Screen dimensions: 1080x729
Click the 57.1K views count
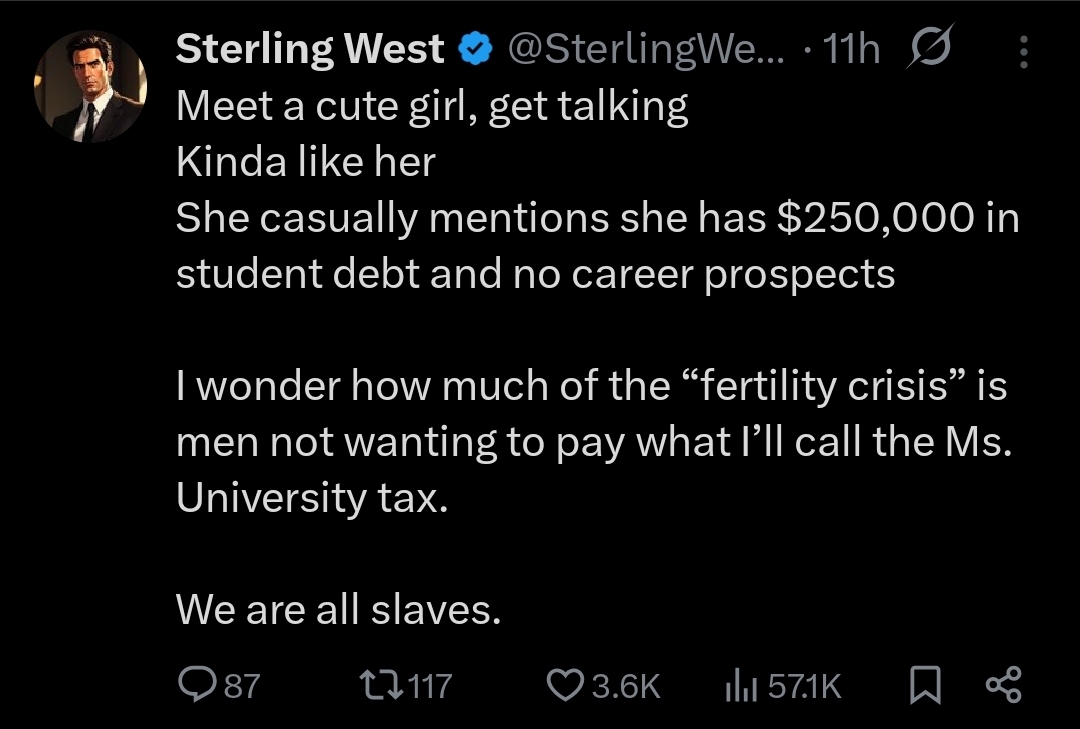click(804, 686)
